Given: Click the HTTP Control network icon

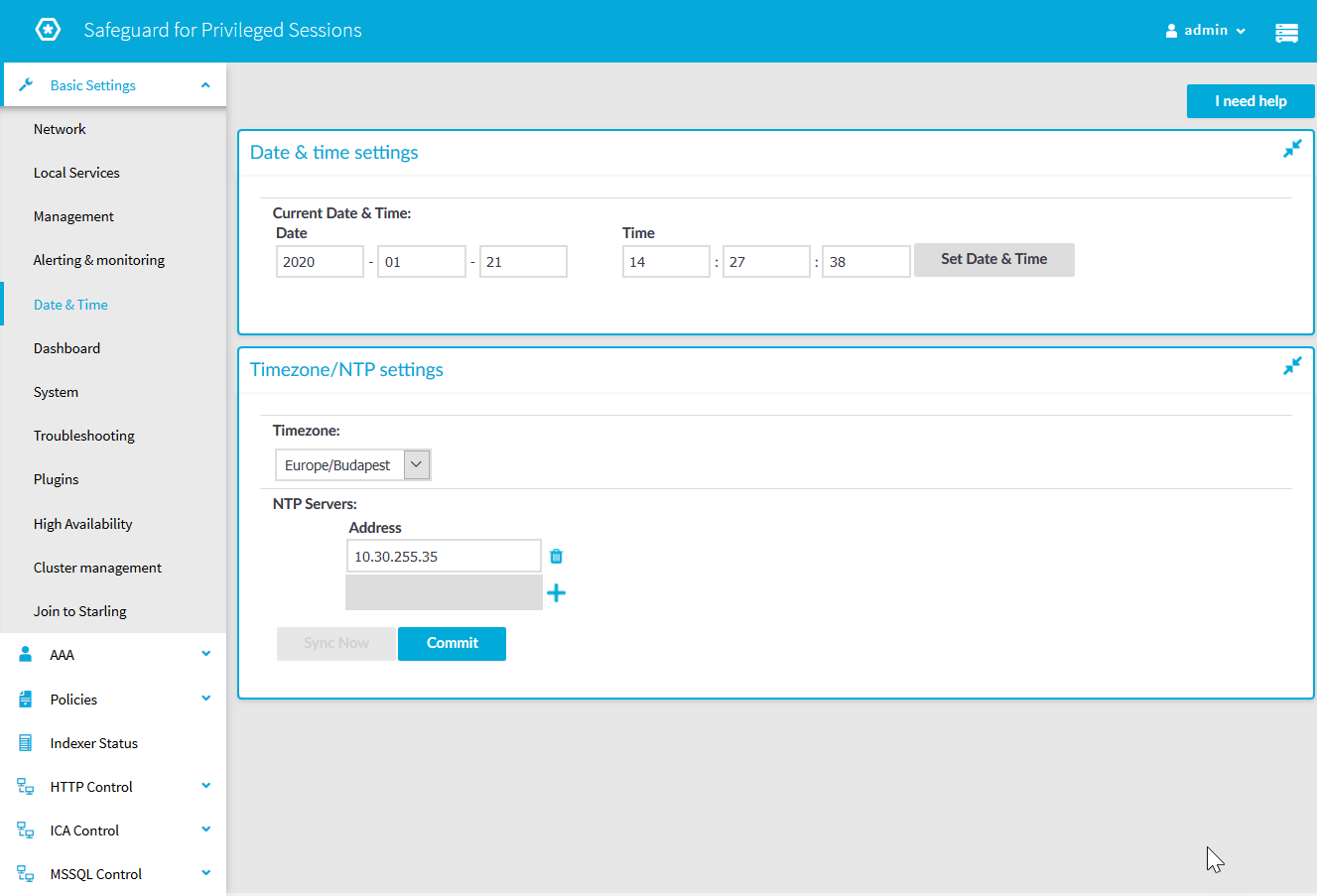Looking at the screenshot, I should pos(26,787).
